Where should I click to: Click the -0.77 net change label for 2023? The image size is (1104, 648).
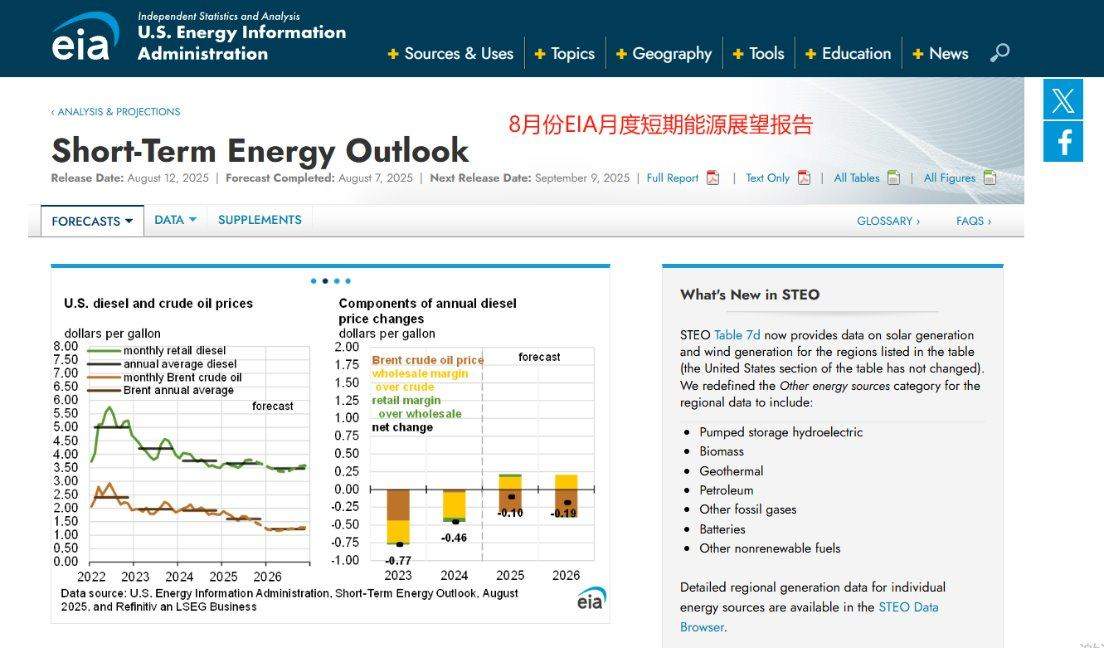tap(399, 561)
